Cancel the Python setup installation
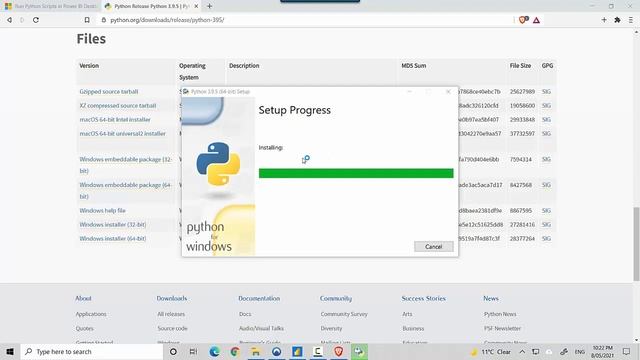 433,247
